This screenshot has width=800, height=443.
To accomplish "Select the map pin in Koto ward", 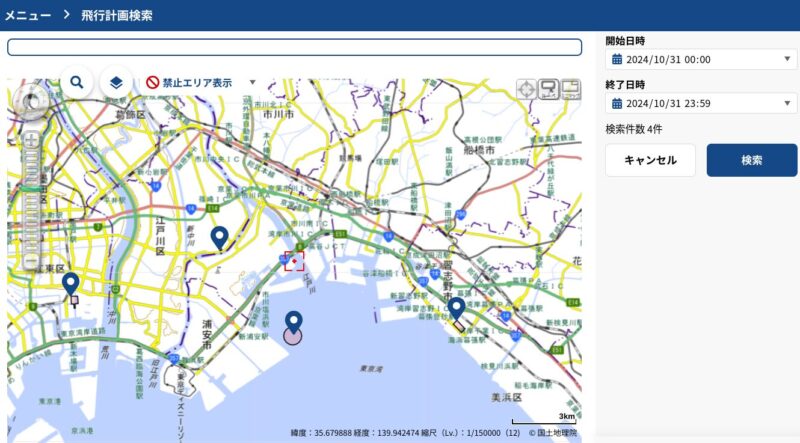I will (x=71, y=283).
